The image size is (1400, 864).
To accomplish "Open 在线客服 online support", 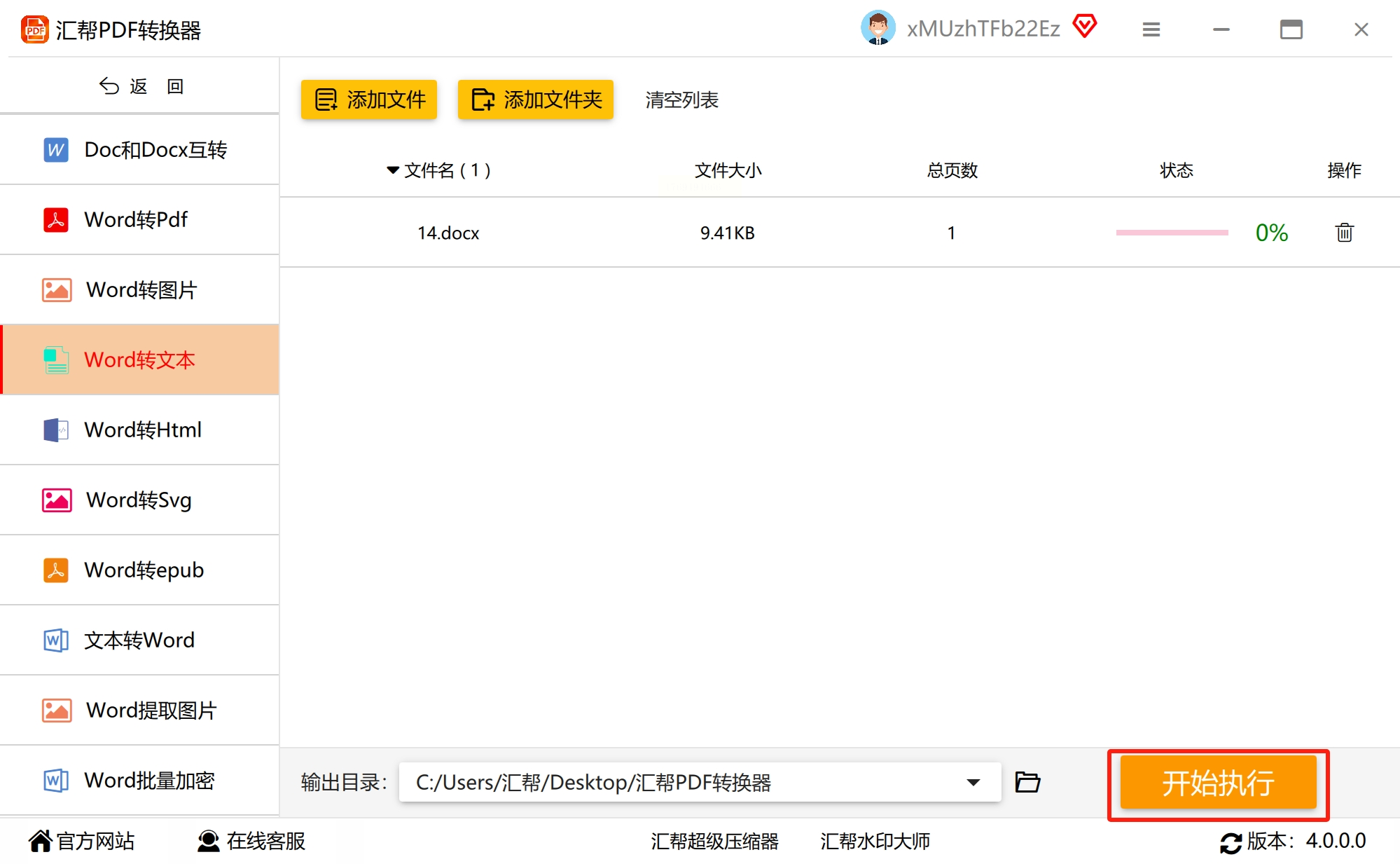I will click(252, 841).
